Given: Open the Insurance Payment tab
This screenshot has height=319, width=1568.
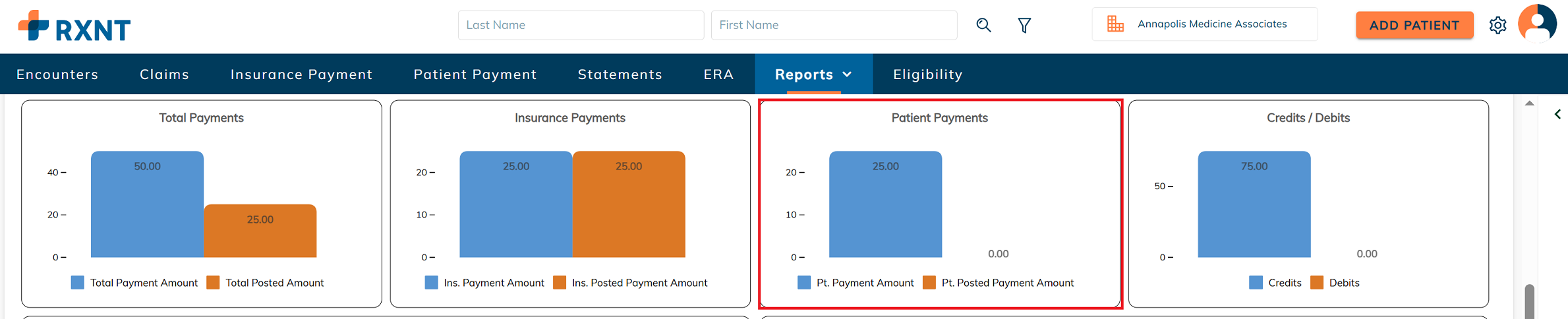Looking at the screenshot, I should (x=301, y=74).
